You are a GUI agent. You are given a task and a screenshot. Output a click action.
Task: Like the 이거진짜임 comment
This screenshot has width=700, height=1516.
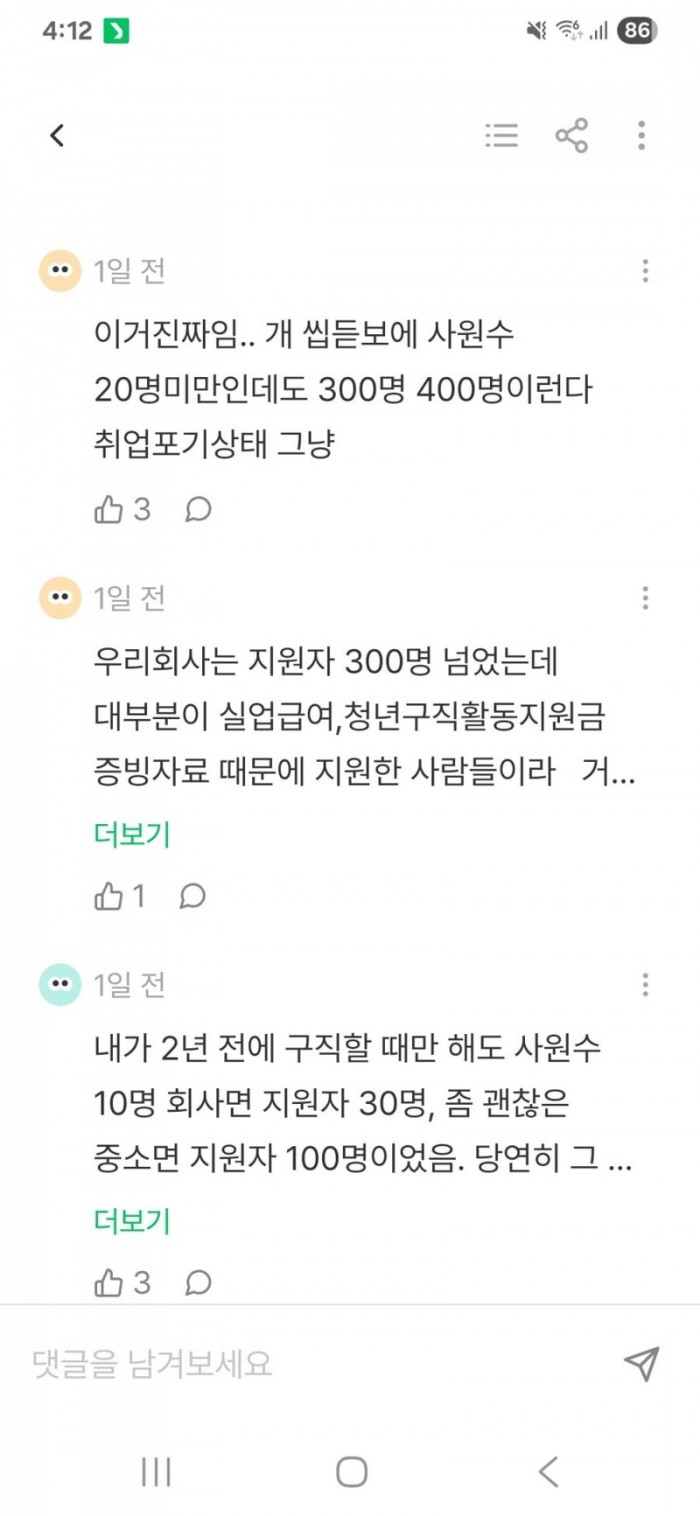coord(108,510)
